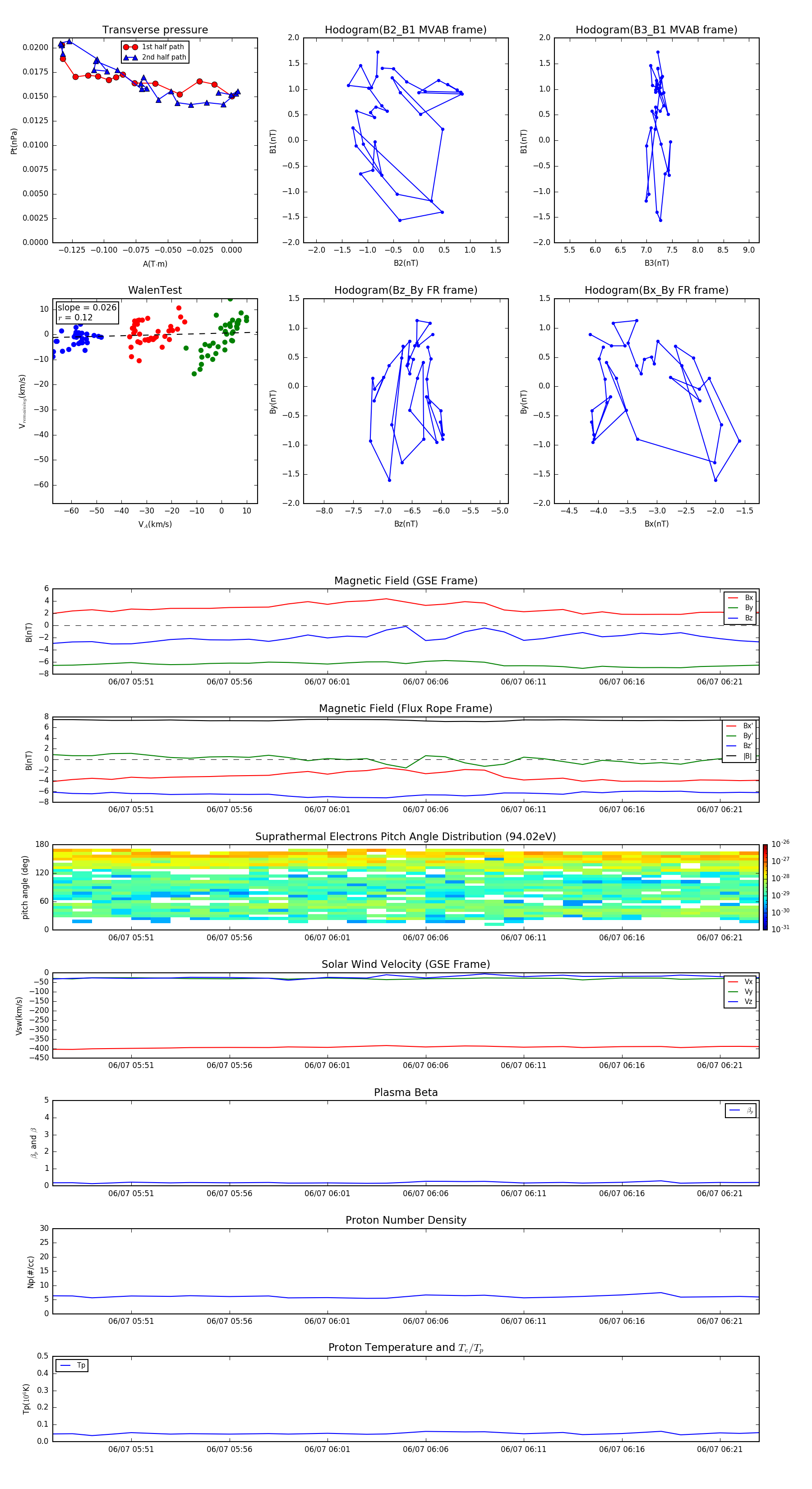
Task: Click the "Plasma Beta" plot title
Action: coord(406,1093)
